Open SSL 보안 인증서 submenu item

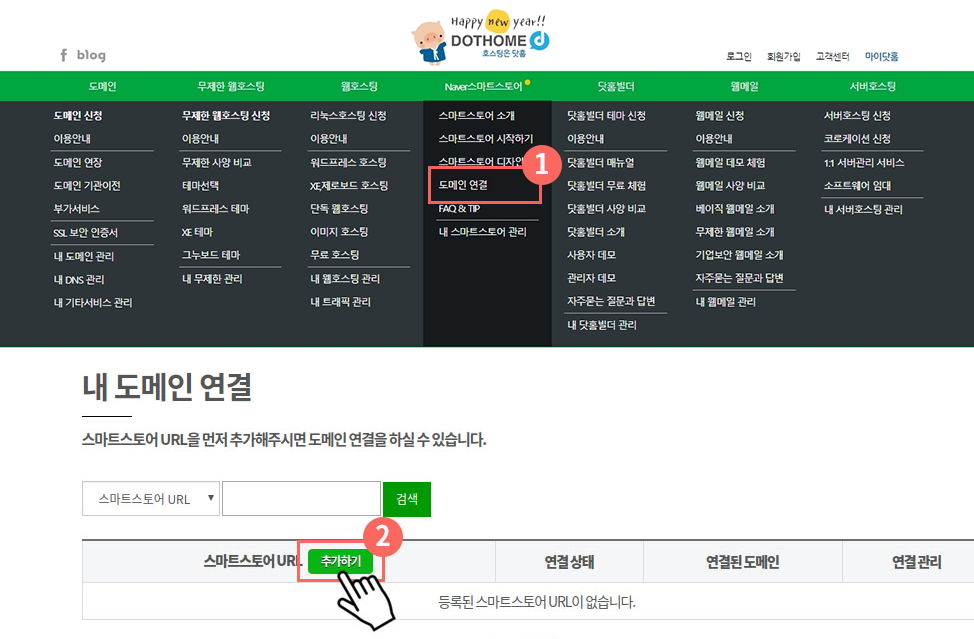point(85,233)
